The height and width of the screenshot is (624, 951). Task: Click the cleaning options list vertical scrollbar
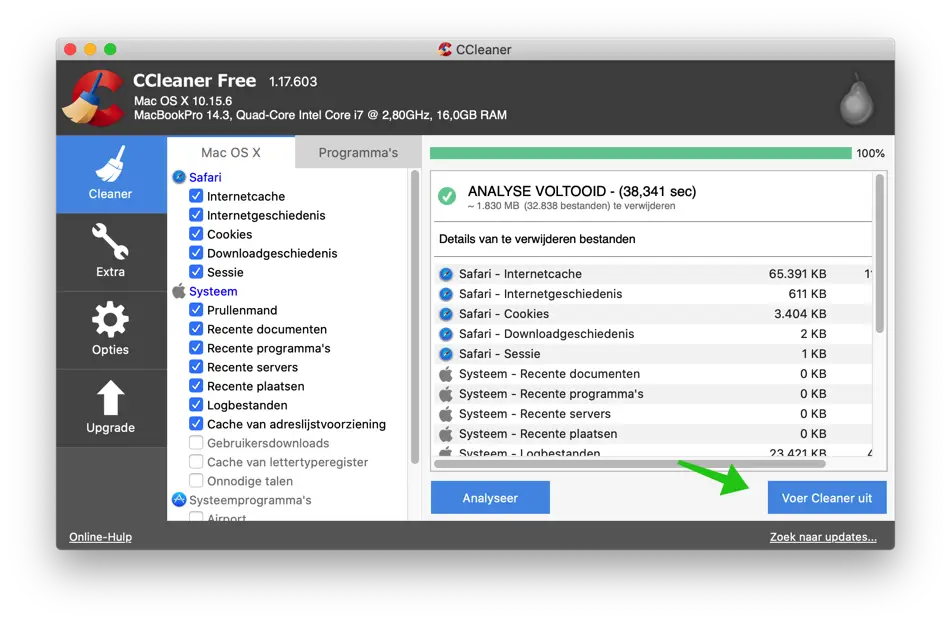pos(415,317)
